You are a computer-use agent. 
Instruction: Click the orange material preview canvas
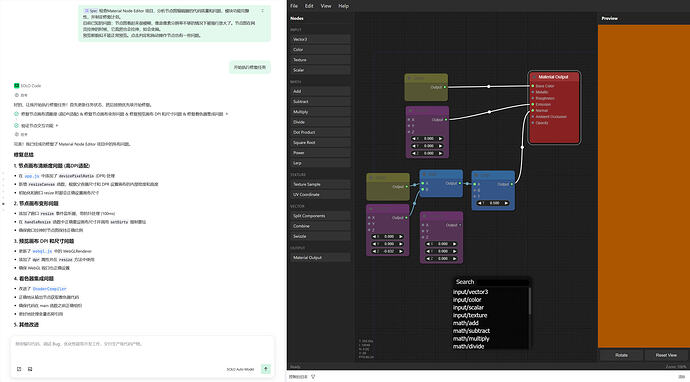[x=644, y=186]
